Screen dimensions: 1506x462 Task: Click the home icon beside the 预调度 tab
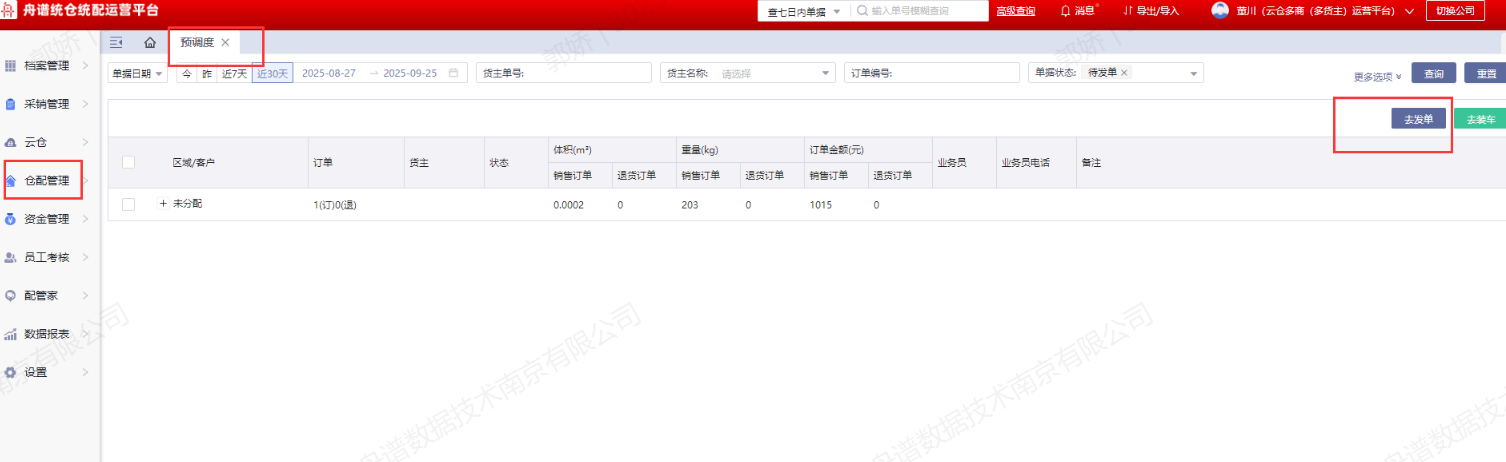pos(150,43)
